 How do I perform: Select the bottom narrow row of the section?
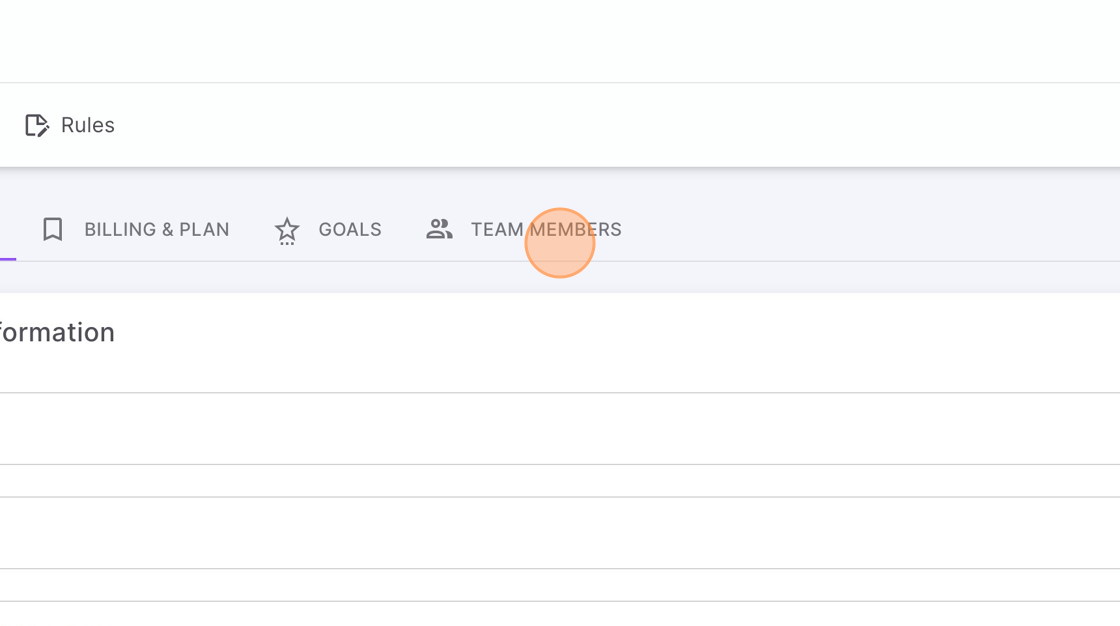point(560,585)
